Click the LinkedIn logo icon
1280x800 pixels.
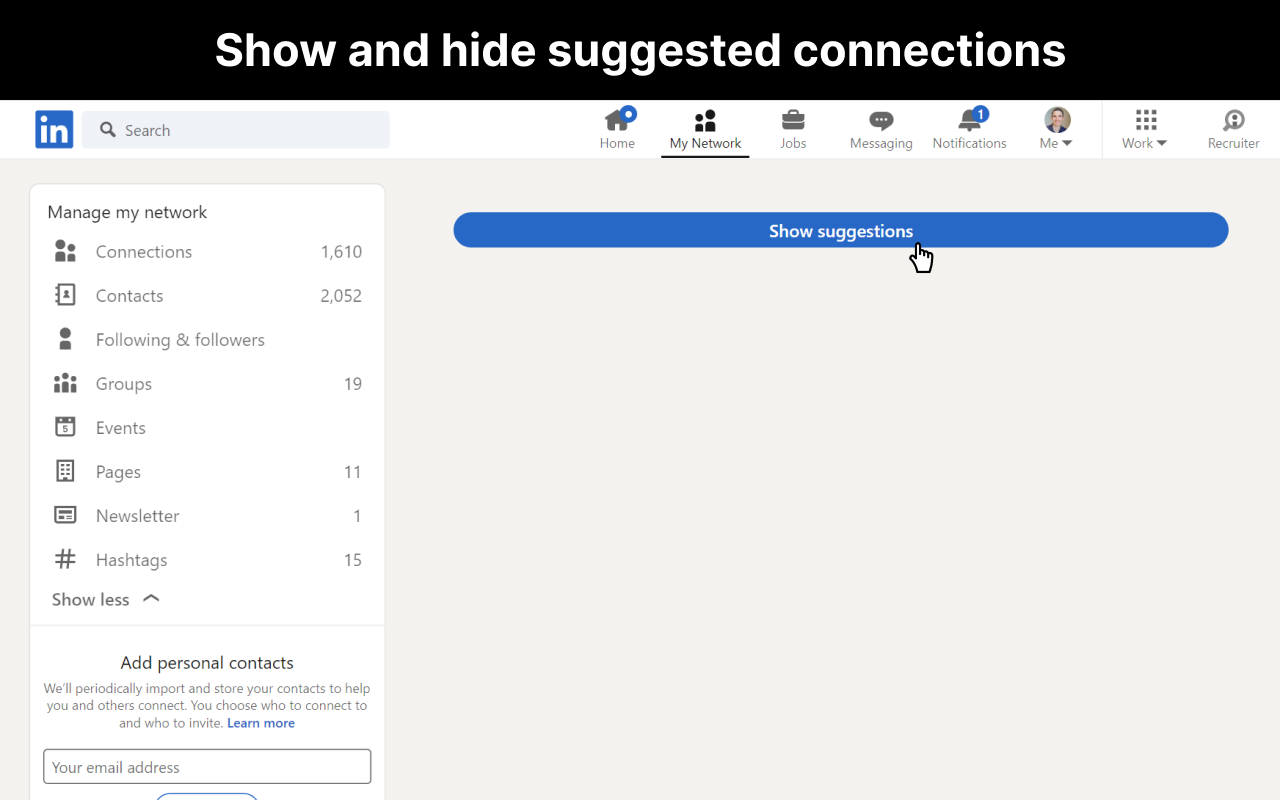coord(54,129)
